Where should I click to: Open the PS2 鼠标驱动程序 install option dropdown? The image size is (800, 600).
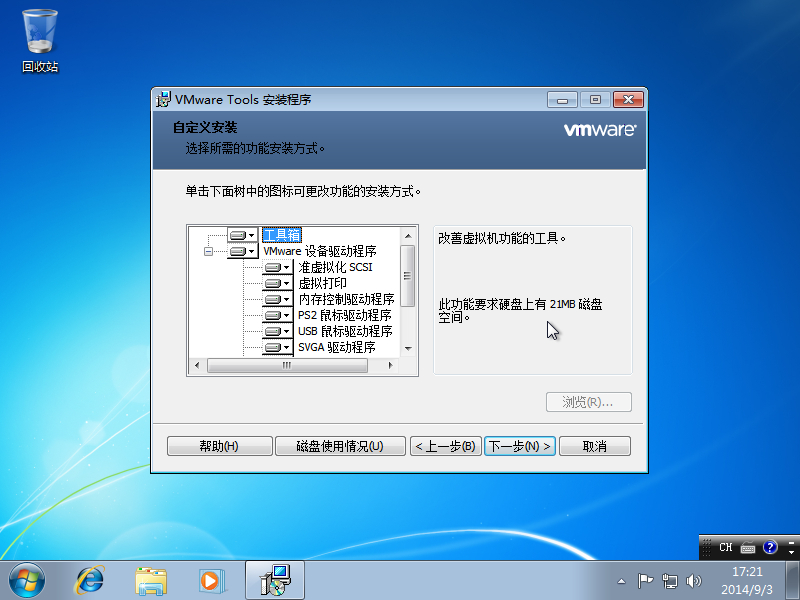point(278,315)
